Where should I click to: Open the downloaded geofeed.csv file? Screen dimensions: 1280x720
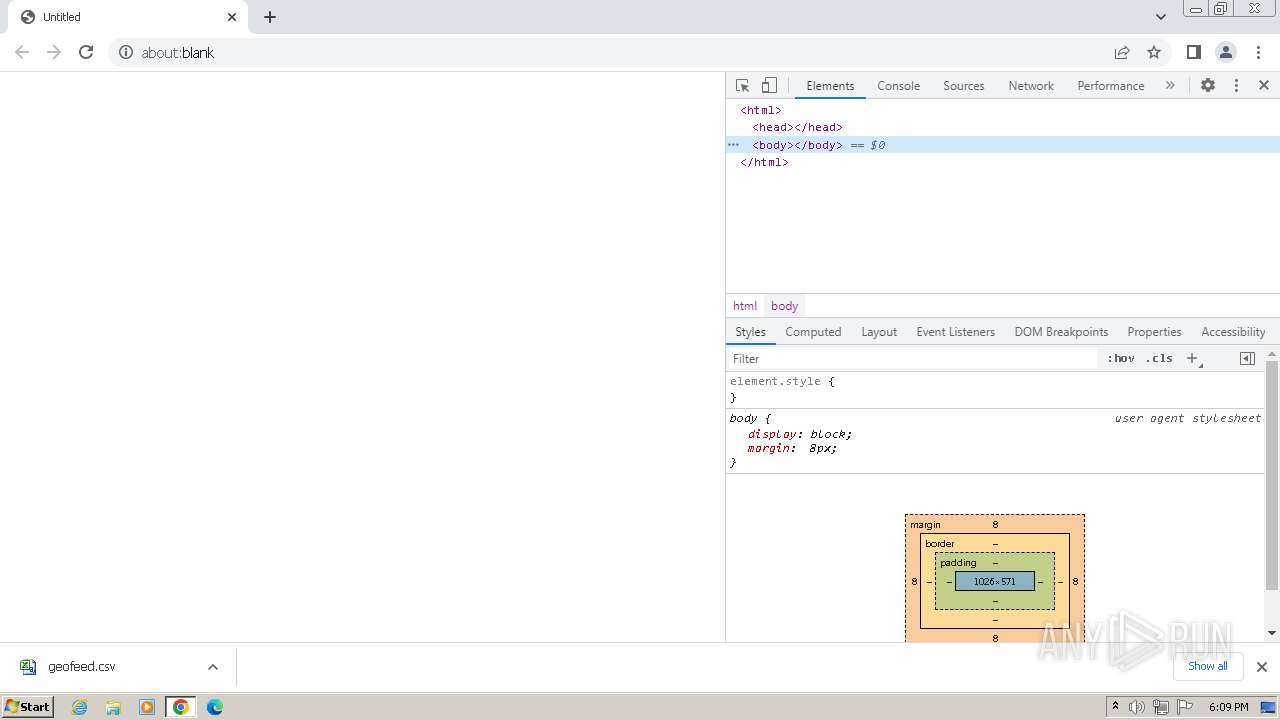coord(82,667)
